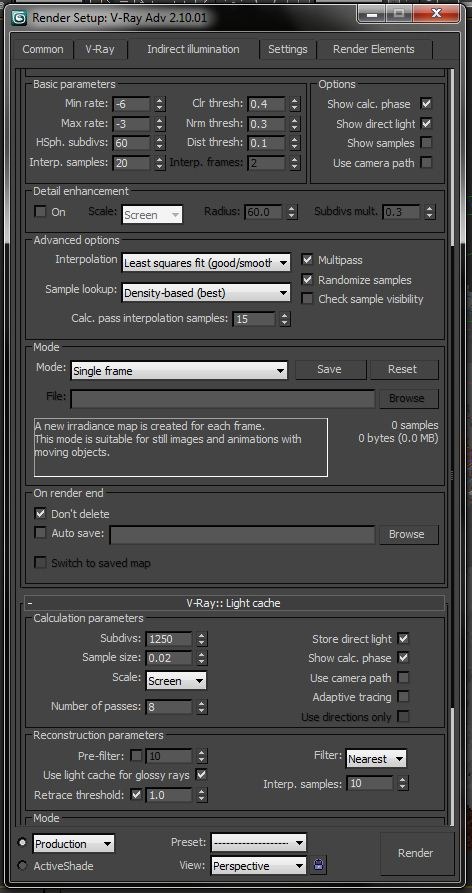The width and height of the screenshot is (472, 893).
Task: Turn On Detail enhancement checkbox
Action: pos(40,212)
